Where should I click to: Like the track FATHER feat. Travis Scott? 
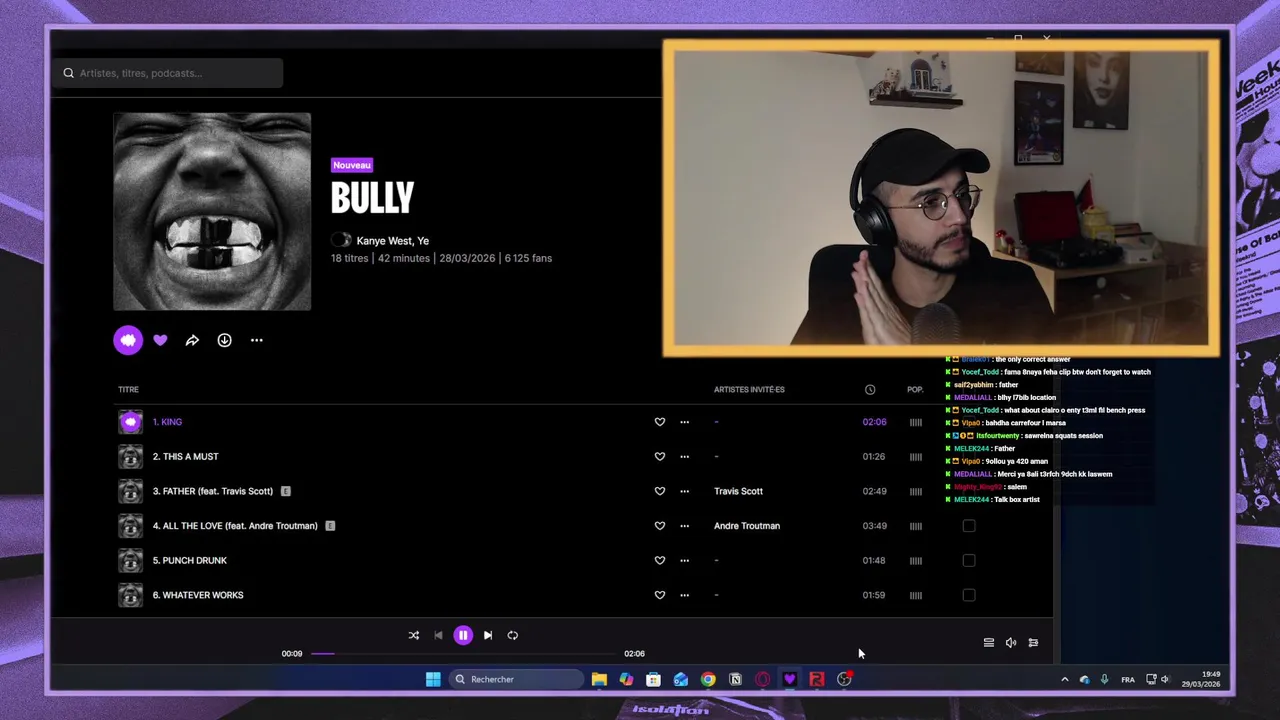point(660,491)
